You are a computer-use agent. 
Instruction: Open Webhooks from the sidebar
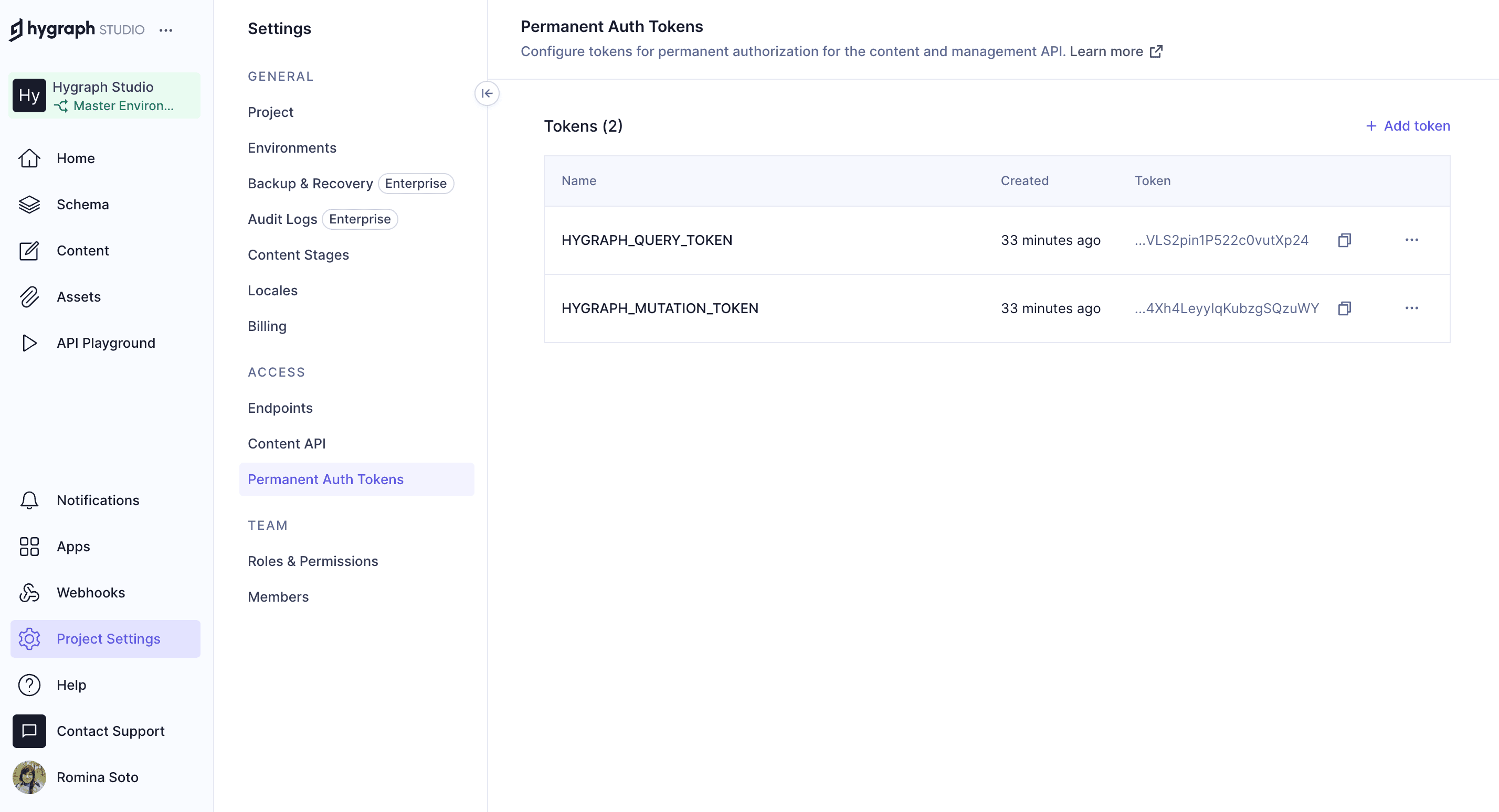tap(90, 592)
